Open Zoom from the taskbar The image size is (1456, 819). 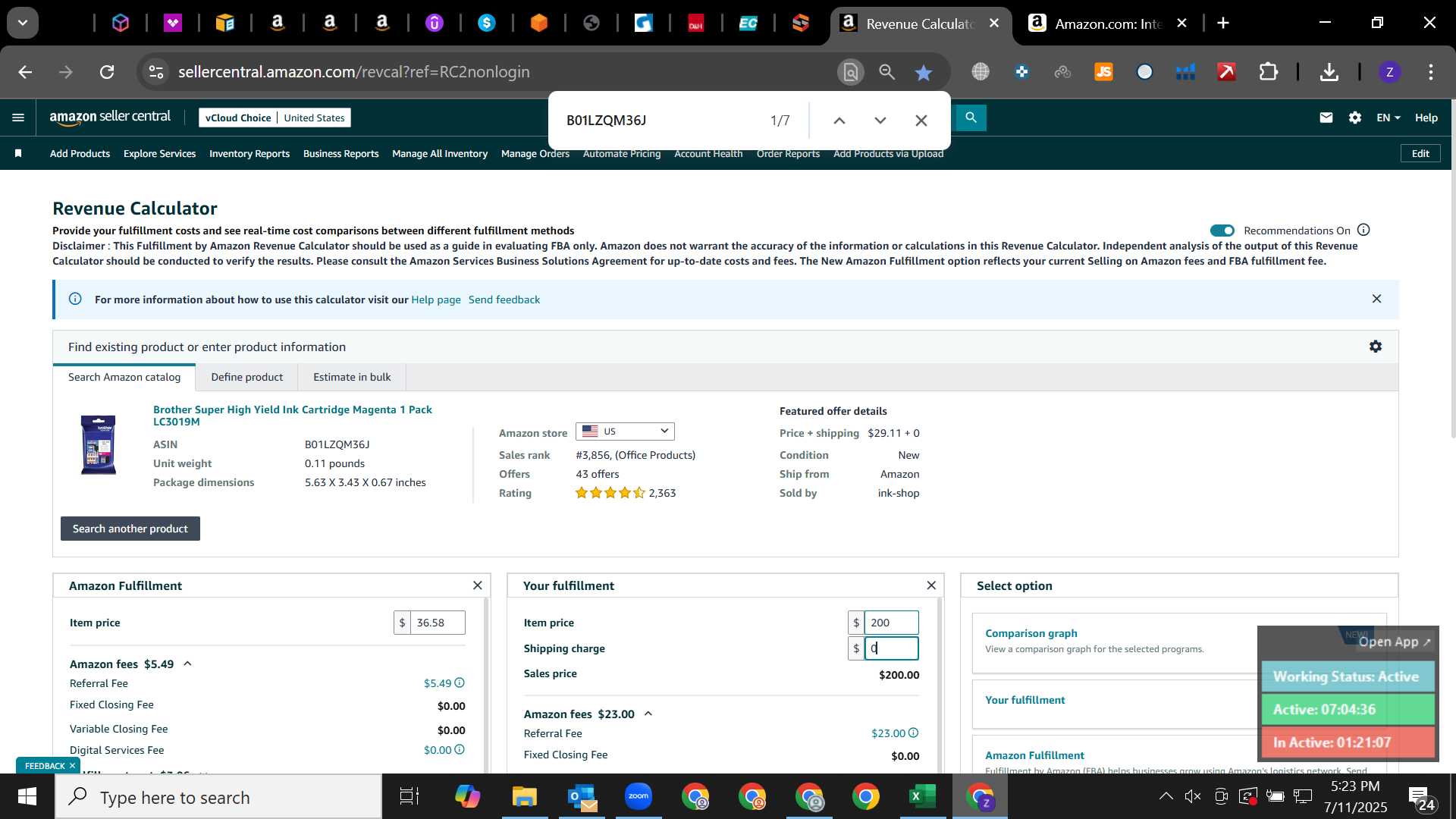pos(639,796)
